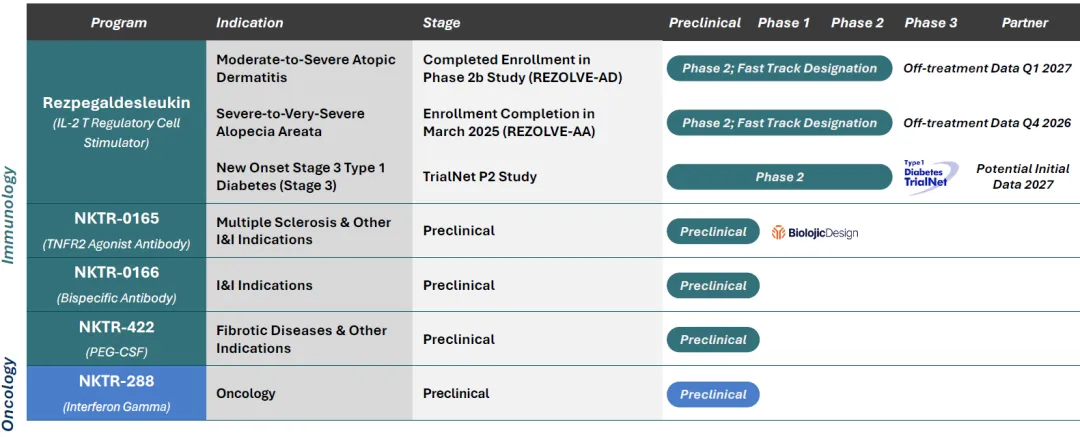Select the Rezpegaldesleukin program cell

pos(116,121)
